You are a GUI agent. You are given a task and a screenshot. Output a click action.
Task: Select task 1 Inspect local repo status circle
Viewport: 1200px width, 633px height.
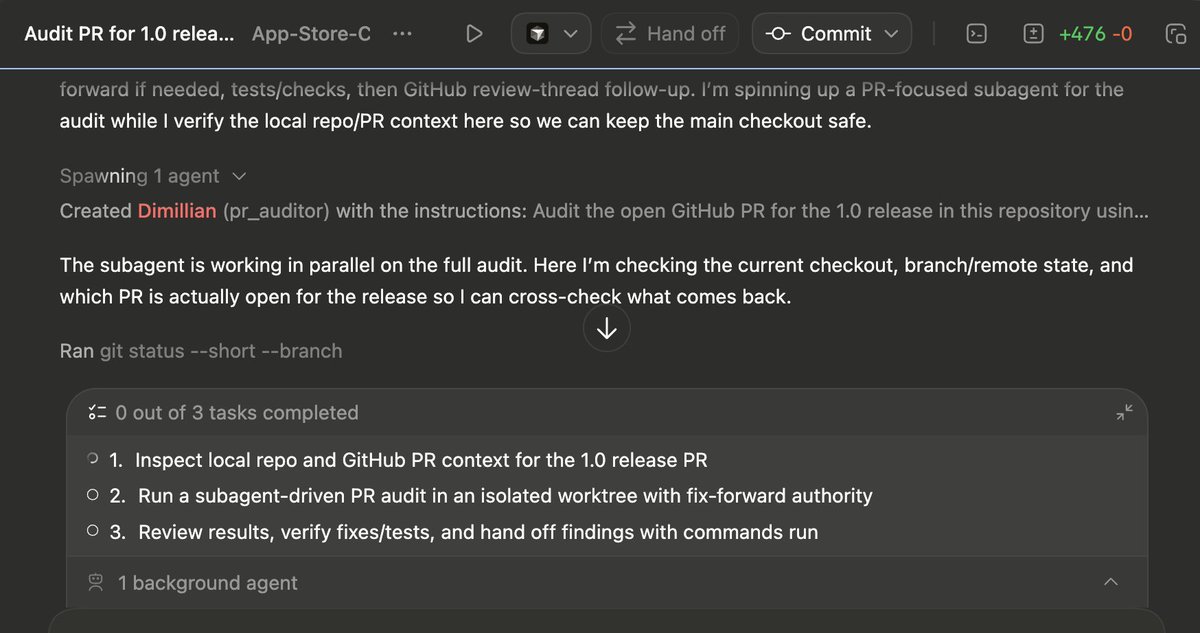click(x=93, y=459)
